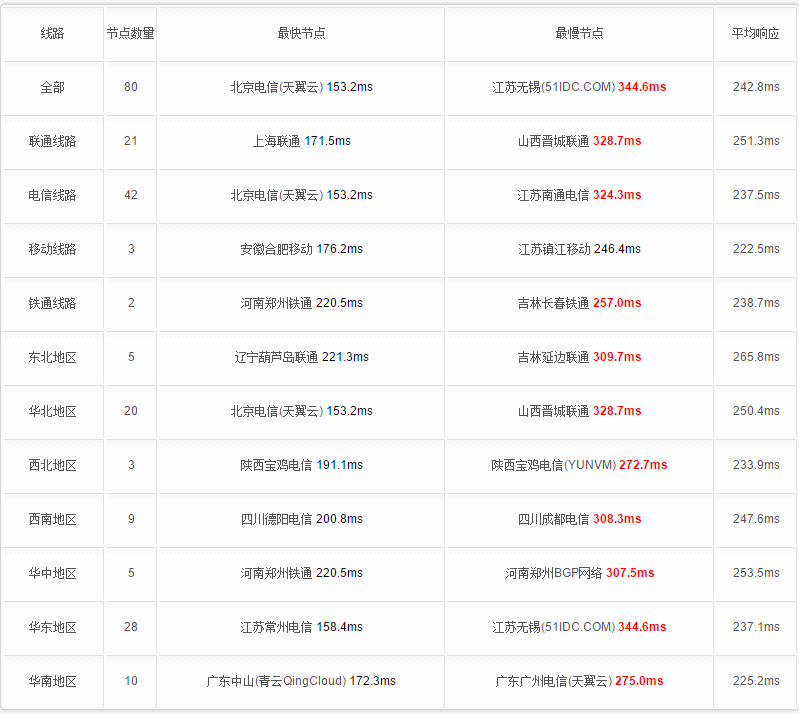This screenshot has height=714, width=799.
Task: Select the 全部 row label
Action: [x=52, y=87]
